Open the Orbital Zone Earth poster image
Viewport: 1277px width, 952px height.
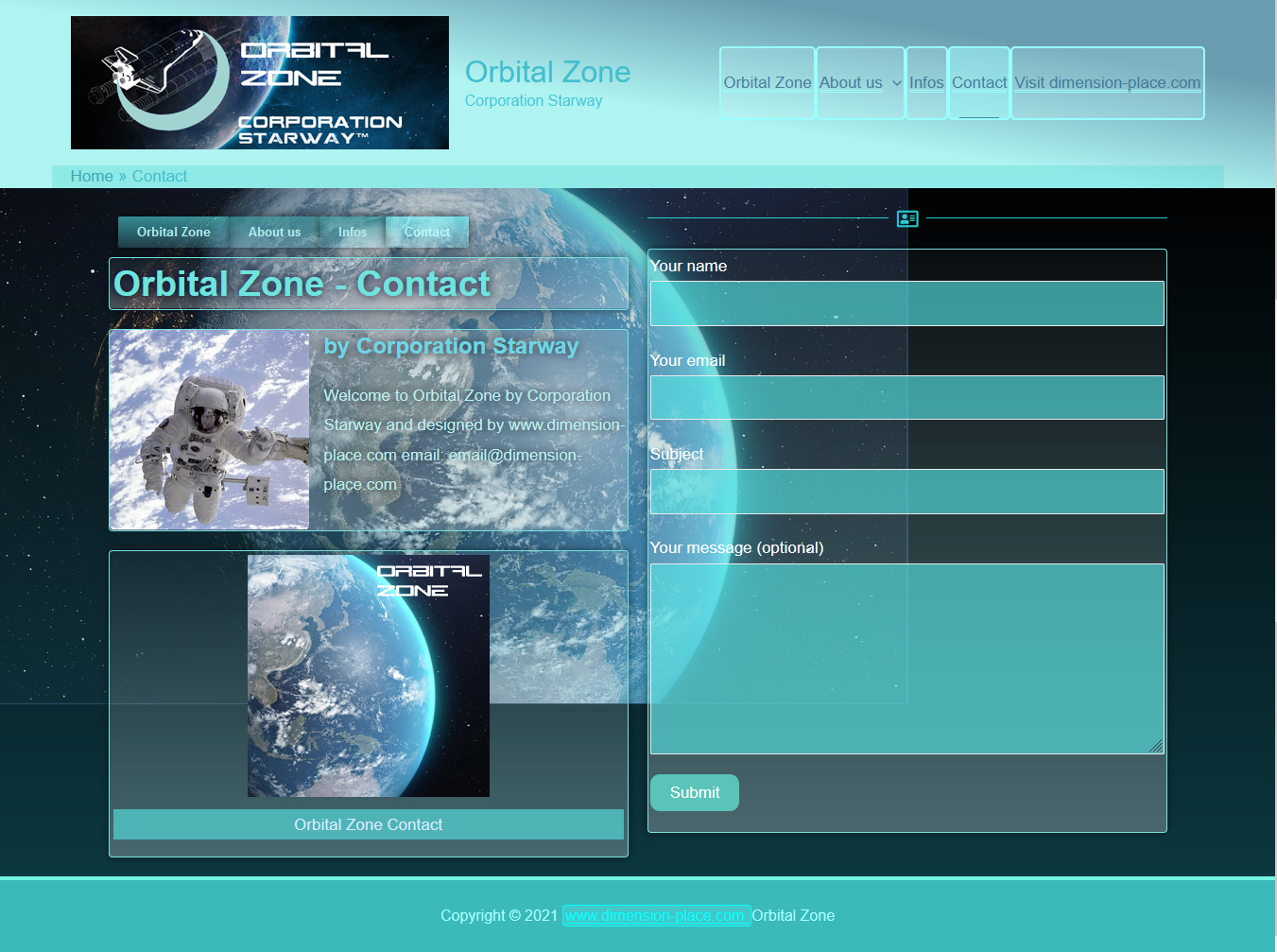click(369, 676)
